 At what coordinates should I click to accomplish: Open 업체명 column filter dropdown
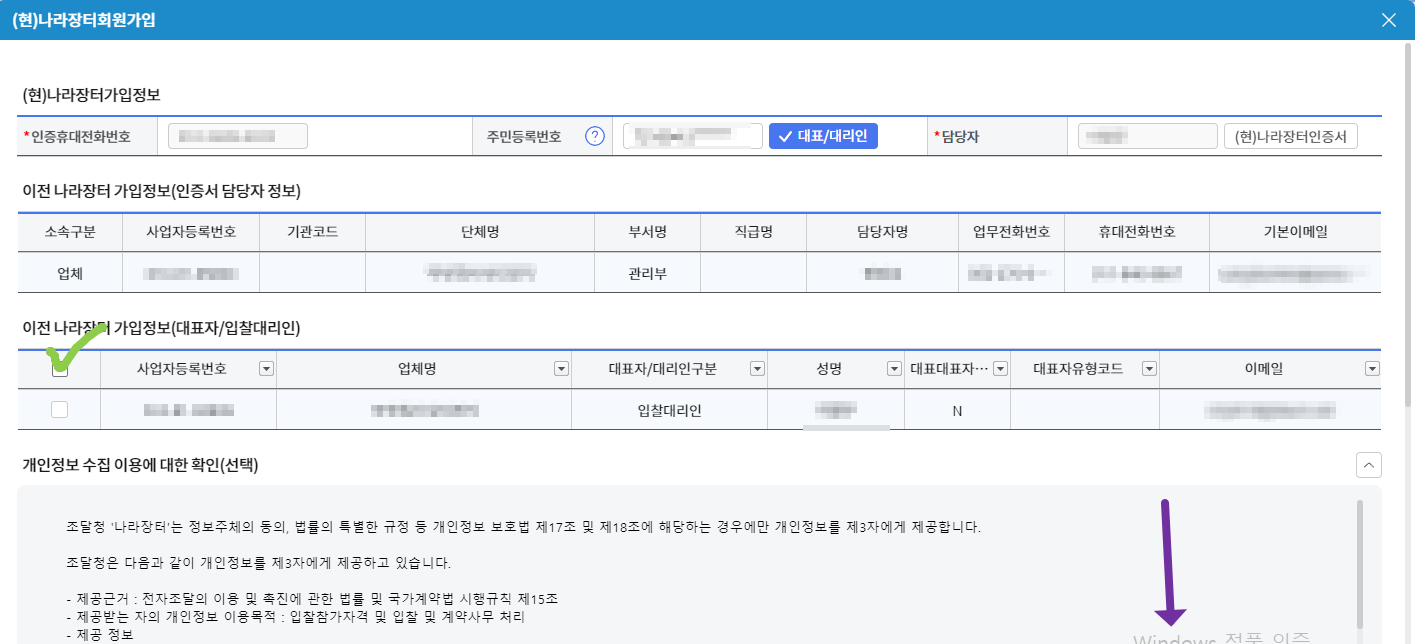click(x=561, y=369)
